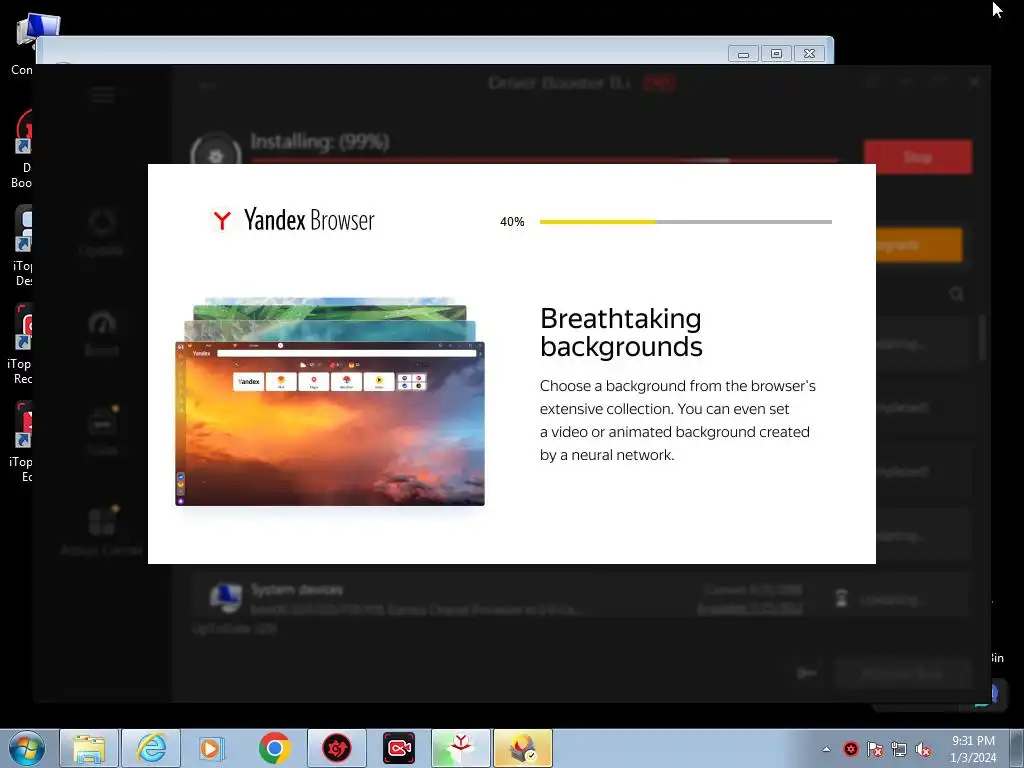This screenshot has height=768, width=1024.
Task: Switch to the setup installer taskbar button
Action: [x=522, y=748]
